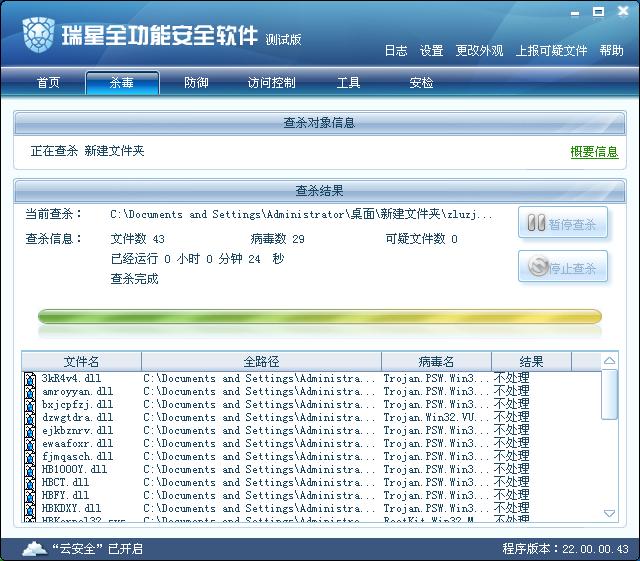Select the HBFY.dll row
This screenshot has height=561, width=640.
click(312, 496)
